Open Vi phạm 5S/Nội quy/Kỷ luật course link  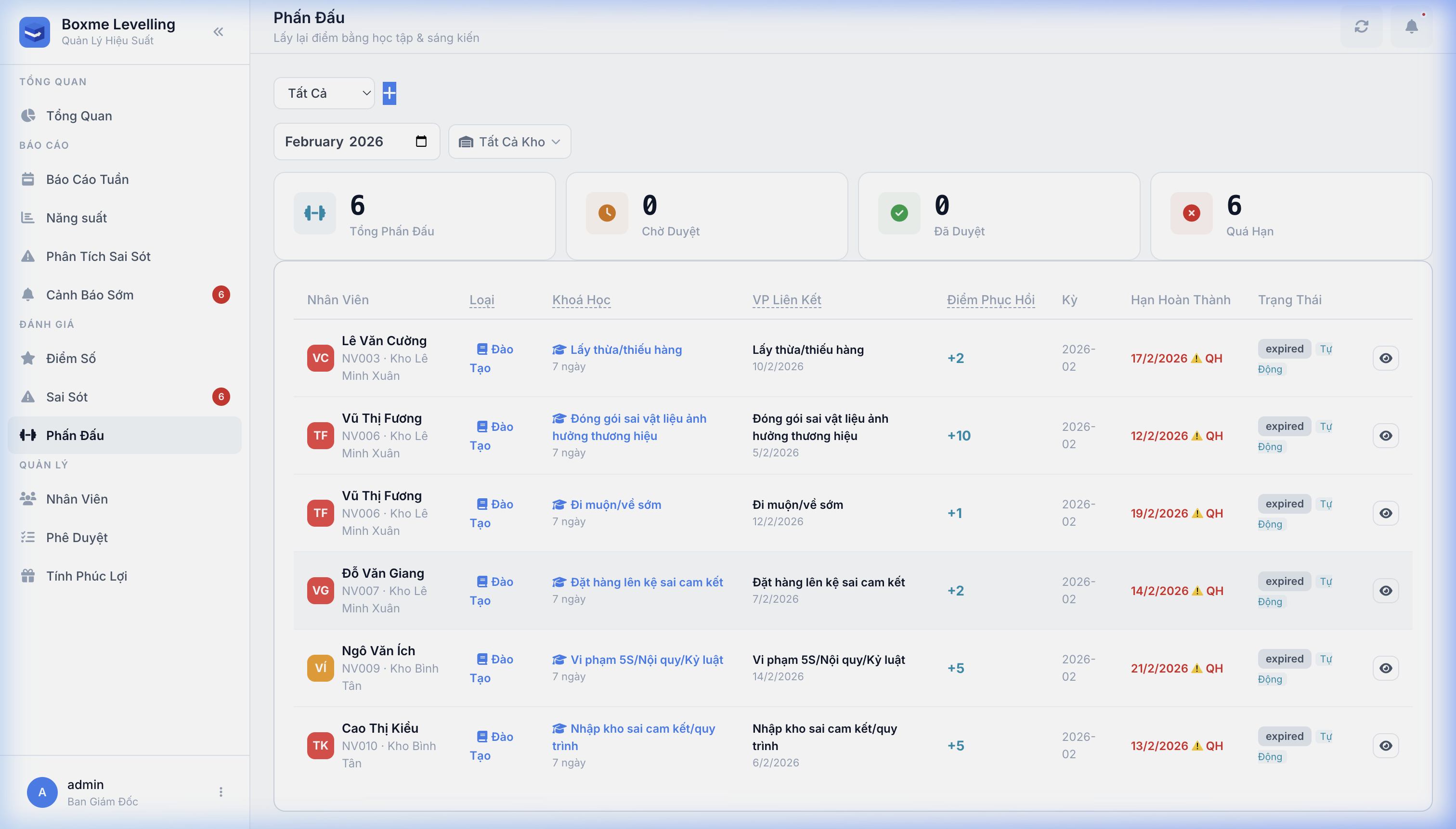point(646,660)
